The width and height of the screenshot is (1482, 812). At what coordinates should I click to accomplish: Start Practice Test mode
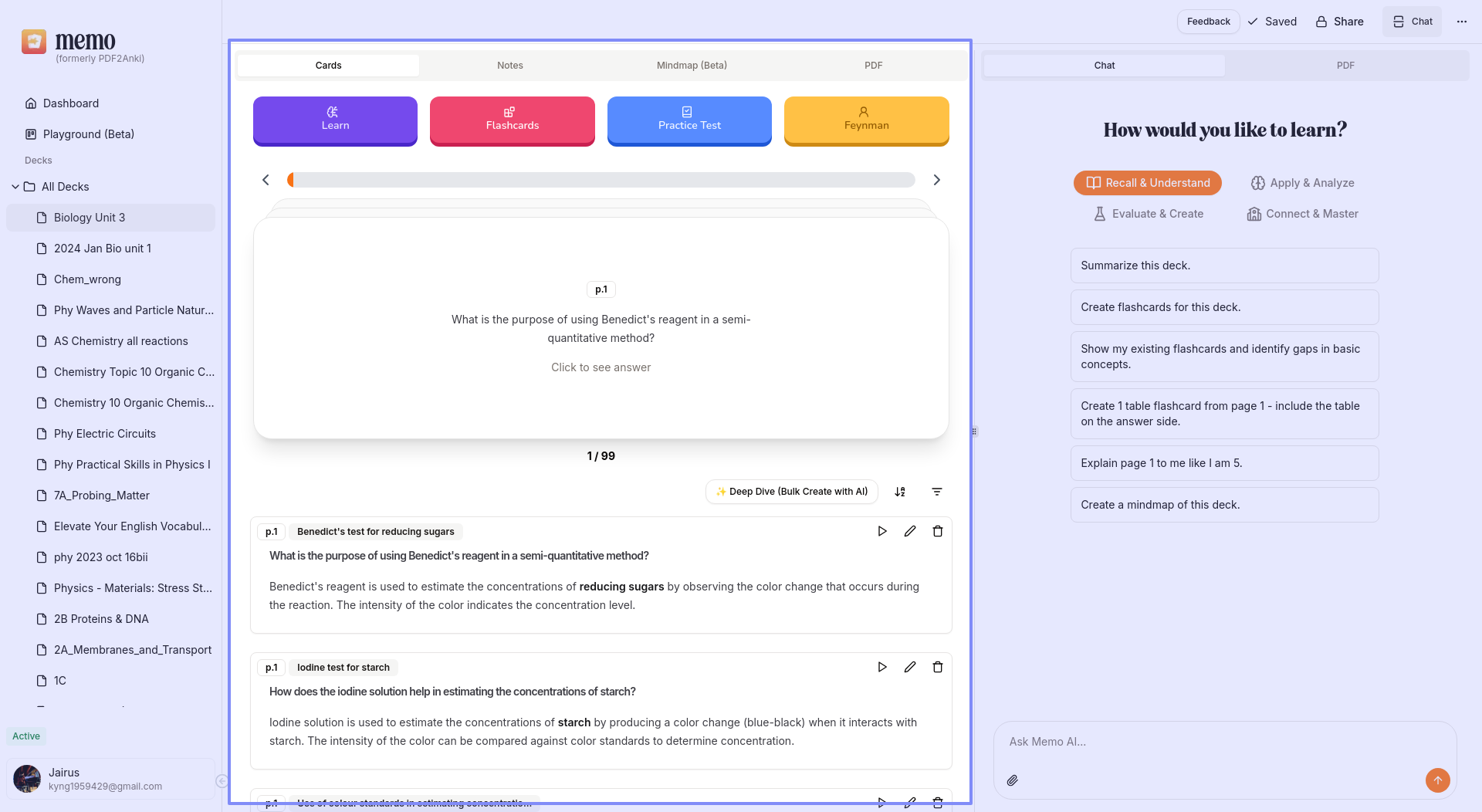point(689,120)
